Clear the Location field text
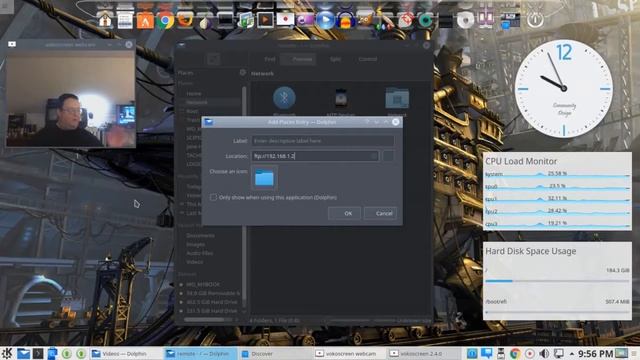Viewport: 640px width, 360px height. (374, 156)
